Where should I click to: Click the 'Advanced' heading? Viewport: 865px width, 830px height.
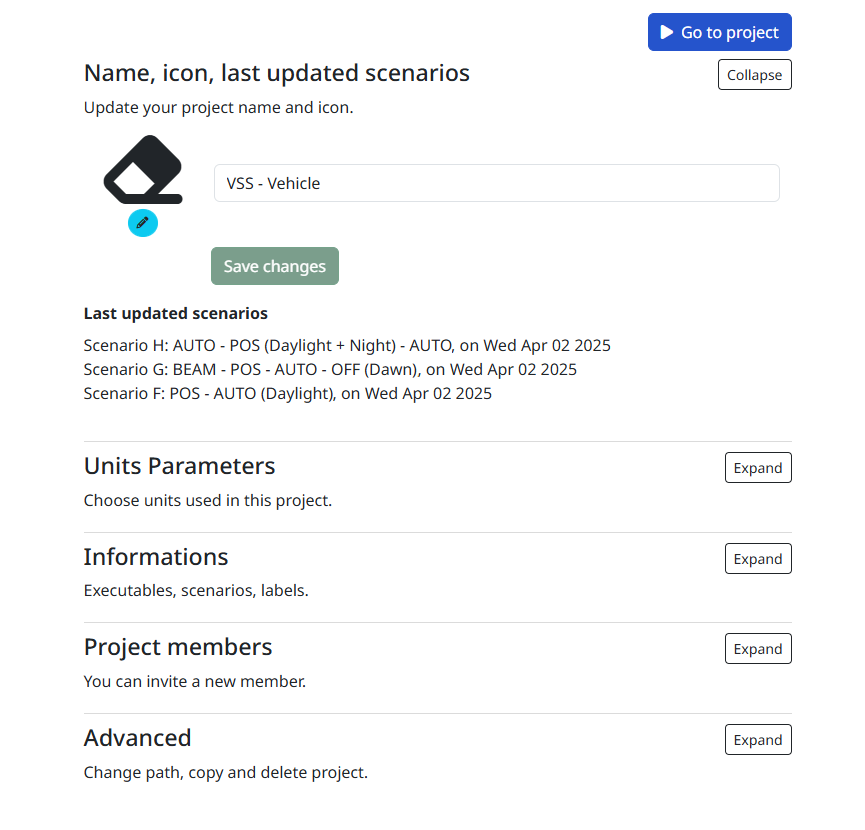pos(137,738)
